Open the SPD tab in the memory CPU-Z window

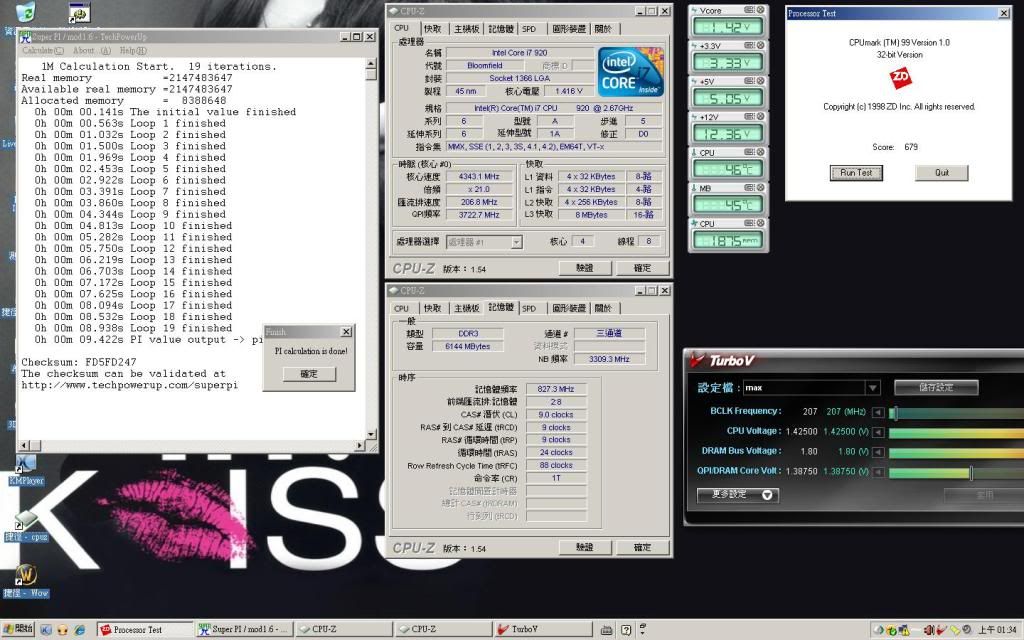(529, 308)
